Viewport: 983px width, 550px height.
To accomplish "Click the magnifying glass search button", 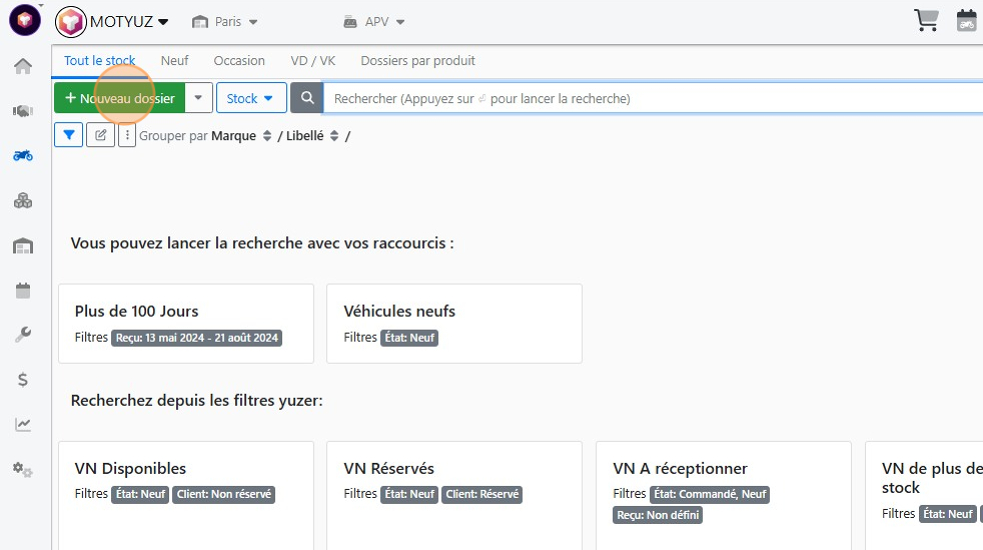I will pos(307,98).
